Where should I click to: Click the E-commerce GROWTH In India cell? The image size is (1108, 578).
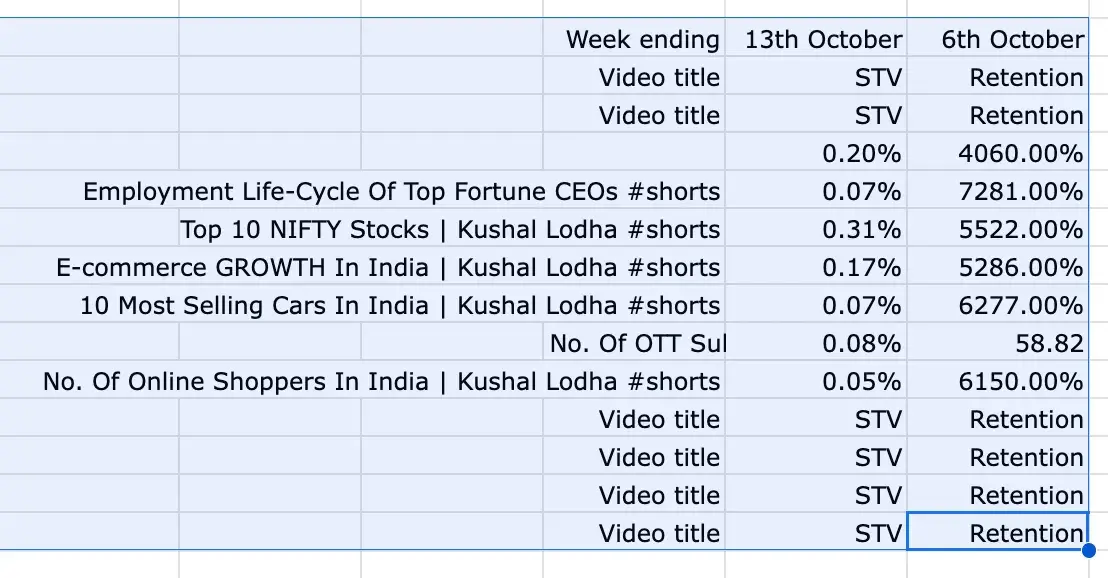click(x=388, y=268)
